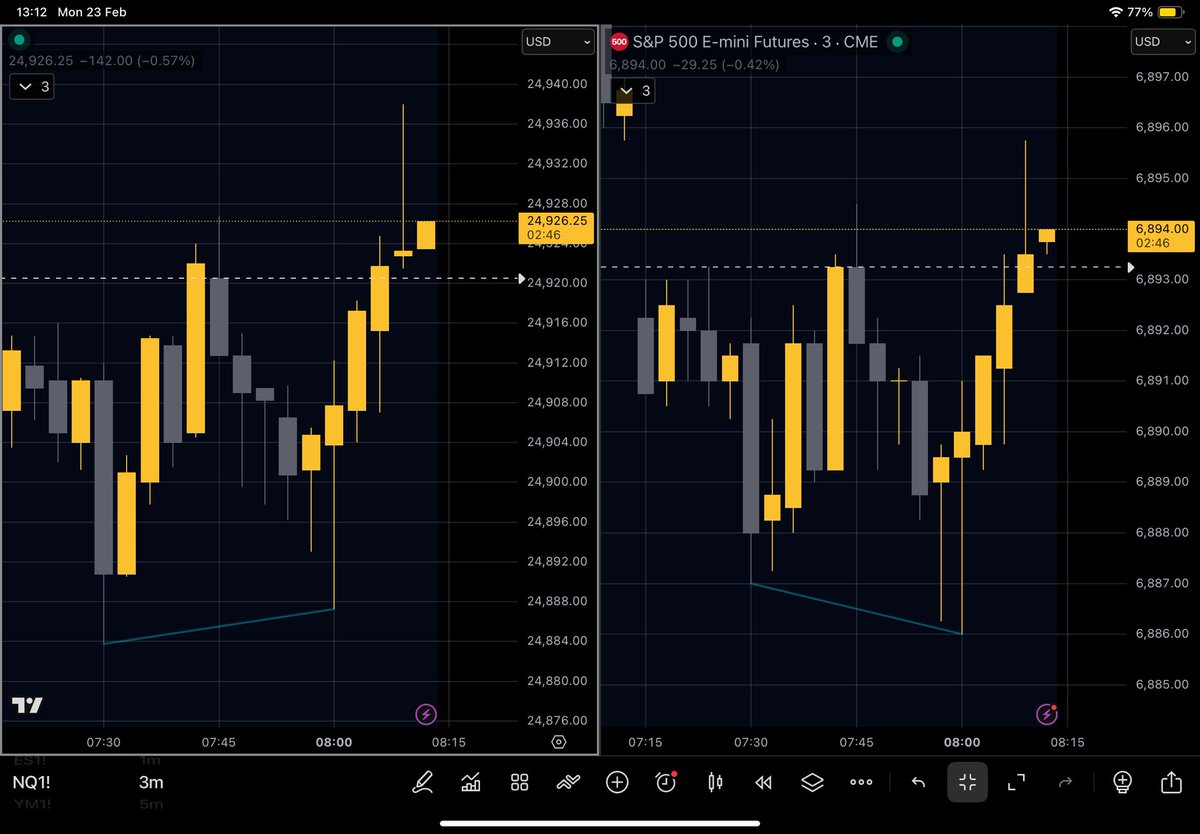Go fullscreen with the corner brackets icon
This screenshot has height=834, width=1200.
1016,782
